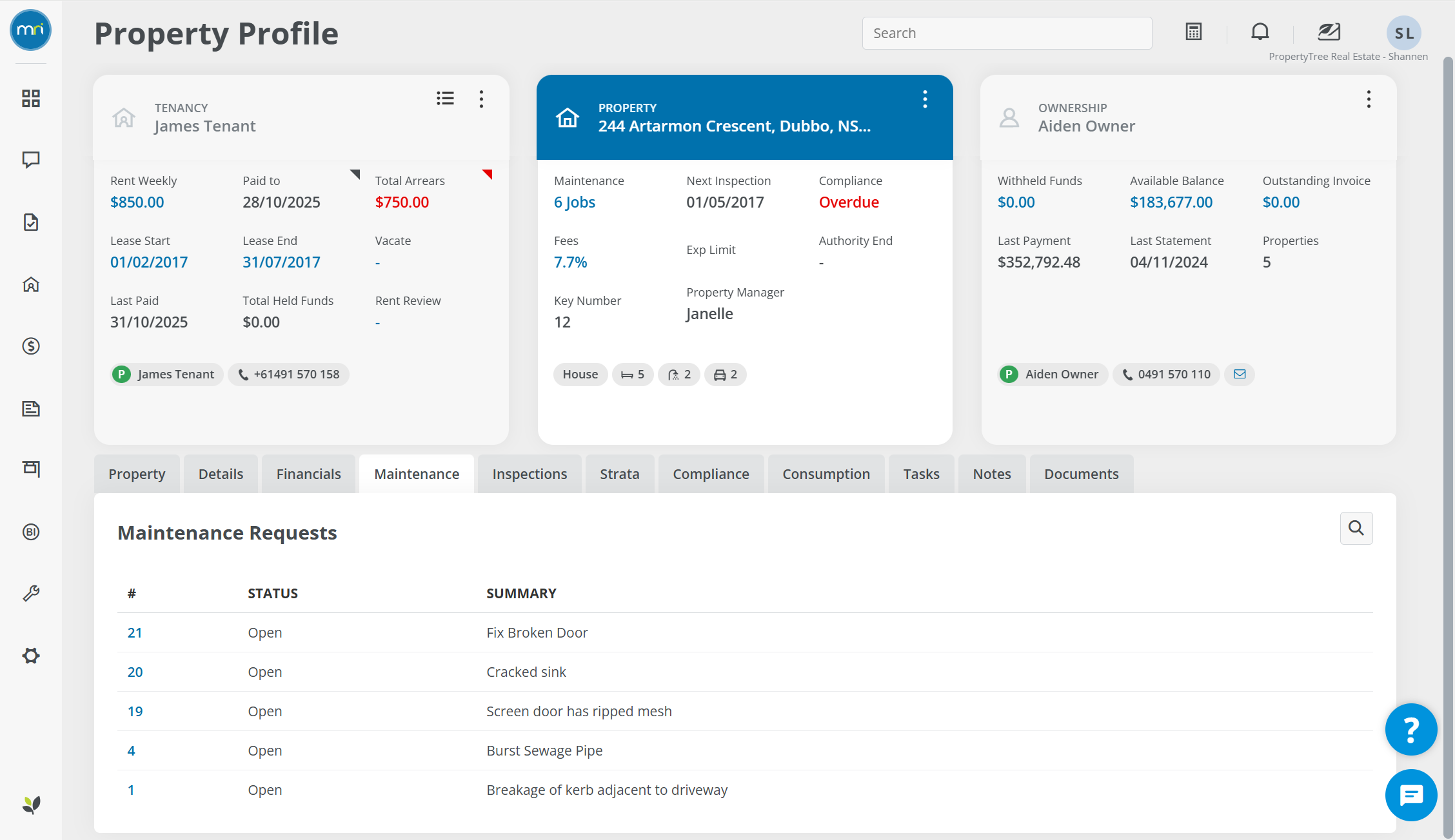Open the dashboard grid icon in sidebar

tap(31, 98)
